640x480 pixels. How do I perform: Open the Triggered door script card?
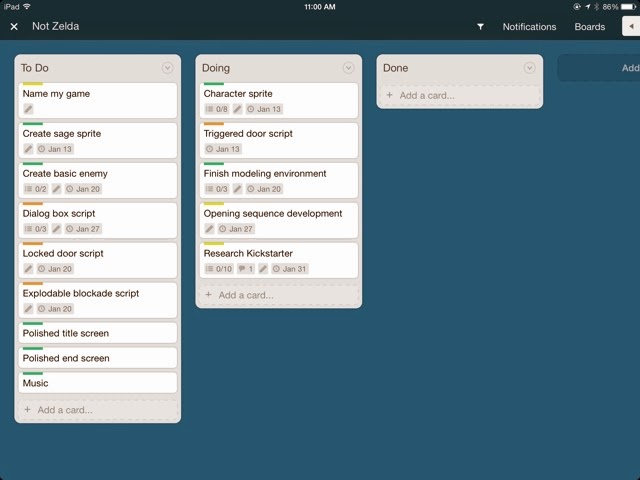click(279, 140)
